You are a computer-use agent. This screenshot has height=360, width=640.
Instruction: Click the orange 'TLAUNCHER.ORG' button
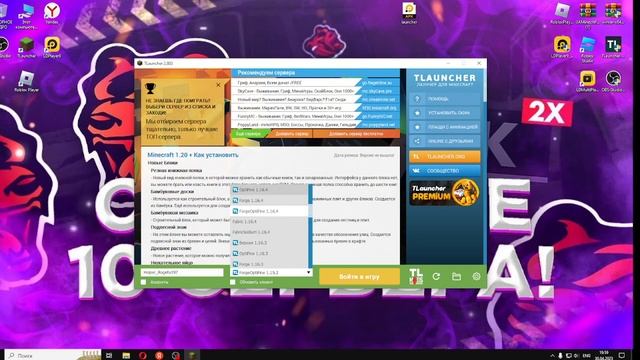click(x=444, y=157)
